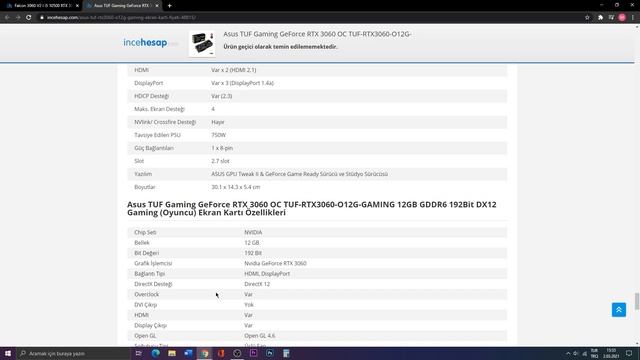Screen dimensions: 640x360
Task: Reload the page with the refresh icon
Action: click(29, 18)
